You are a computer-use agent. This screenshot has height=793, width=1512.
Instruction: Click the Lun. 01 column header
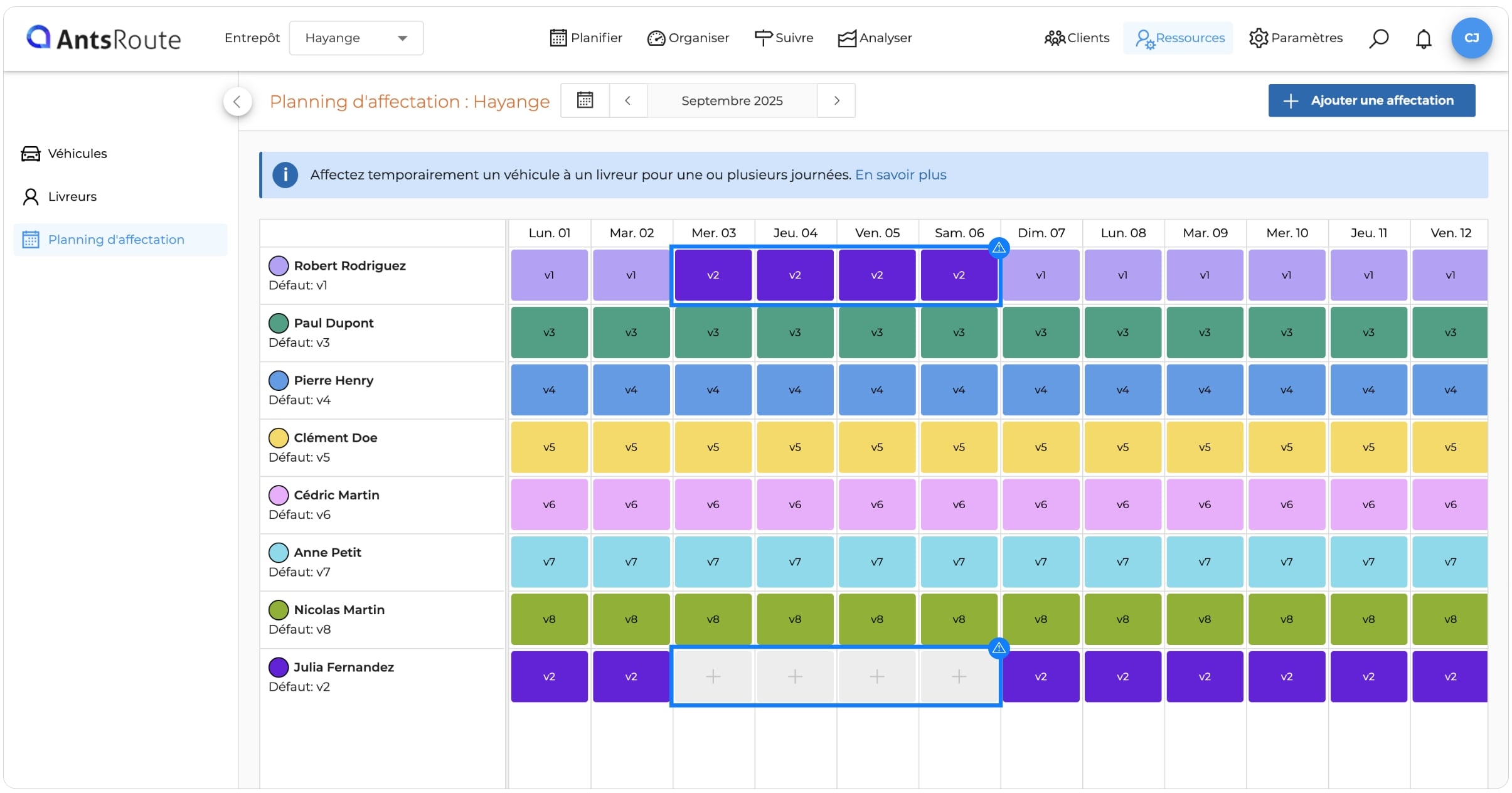pyautogui.click(x=549, y=233)
